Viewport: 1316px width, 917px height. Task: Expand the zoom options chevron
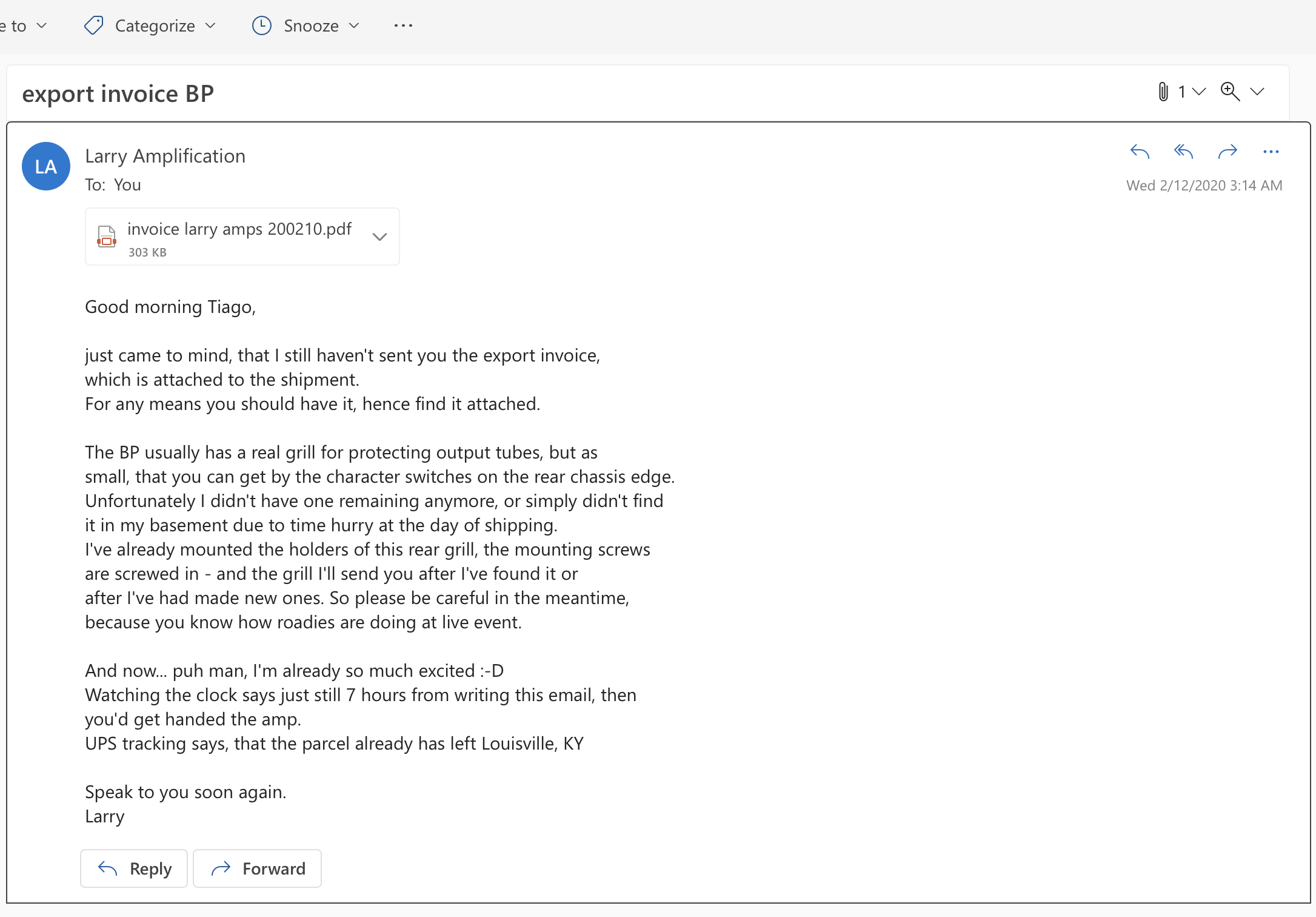tap(1257, 92)
